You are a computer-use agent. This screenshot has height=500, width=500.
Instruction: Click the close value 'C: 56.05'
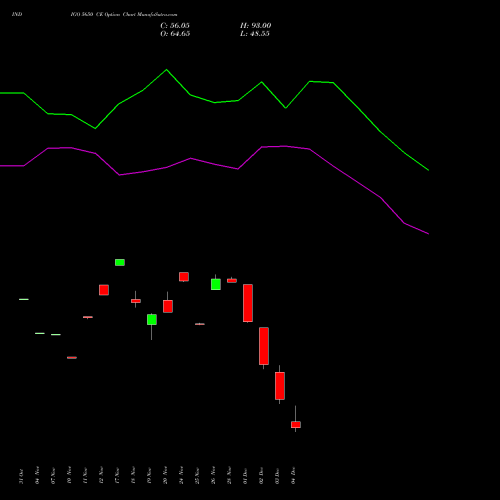tap(175, 26)
